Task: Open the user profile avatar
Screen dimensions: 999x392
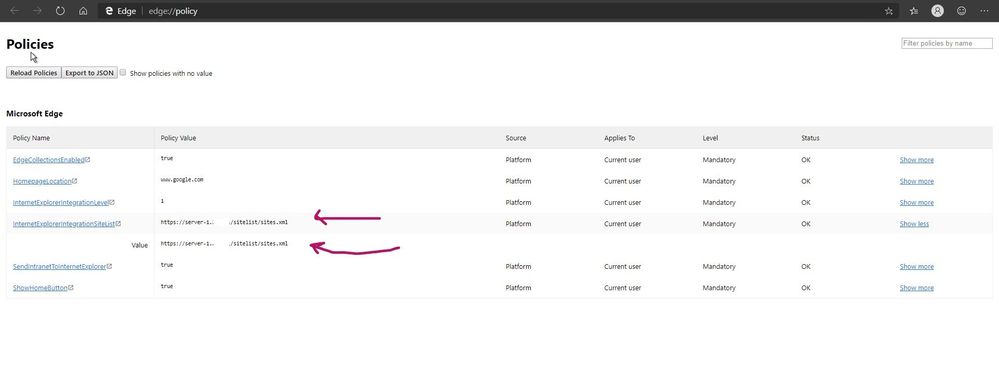Action: 937,11
